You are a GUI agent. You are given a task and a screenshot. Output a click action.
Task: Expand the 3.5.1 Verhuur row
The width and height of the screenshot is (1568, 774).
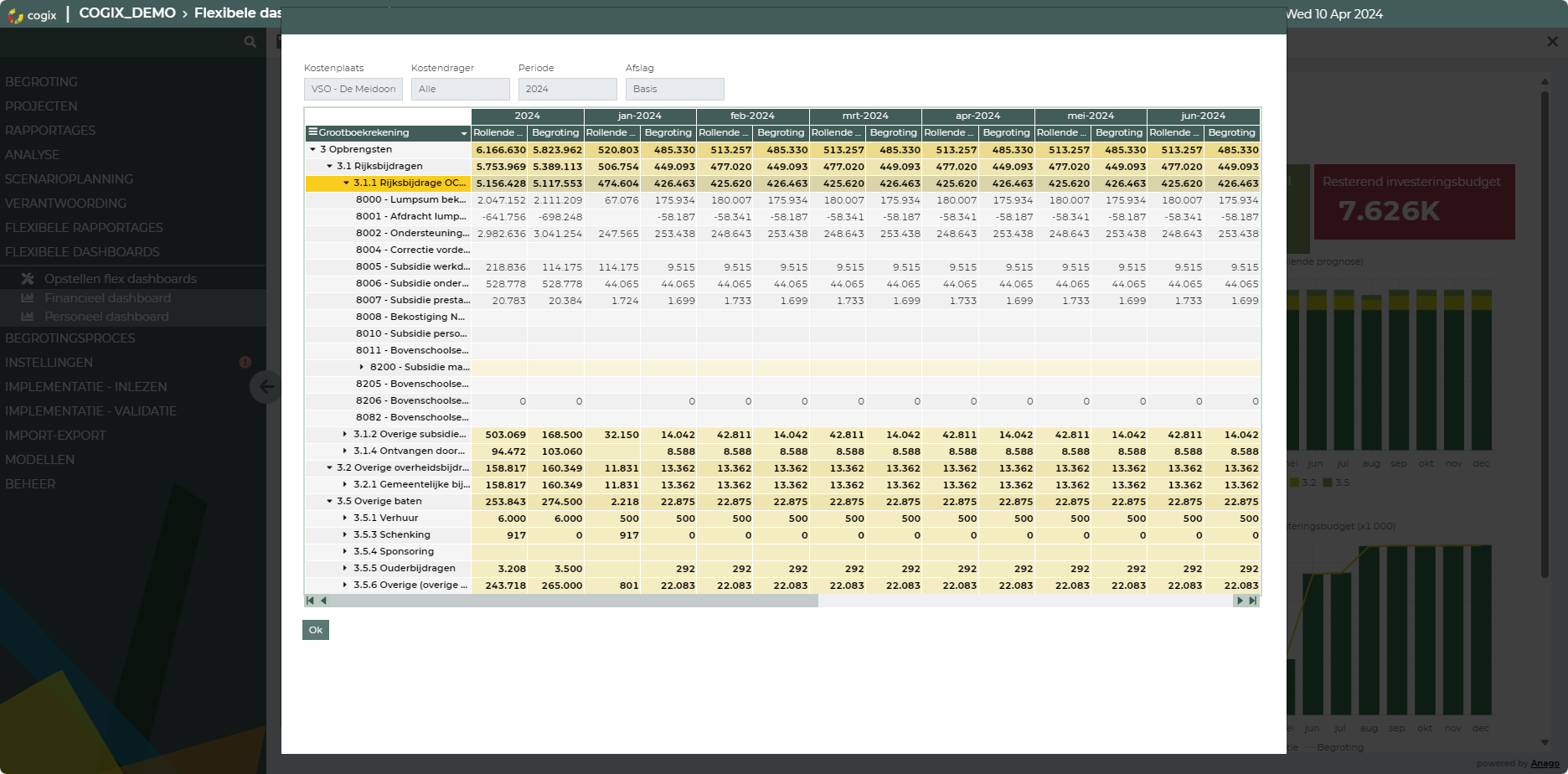point(345,518)
